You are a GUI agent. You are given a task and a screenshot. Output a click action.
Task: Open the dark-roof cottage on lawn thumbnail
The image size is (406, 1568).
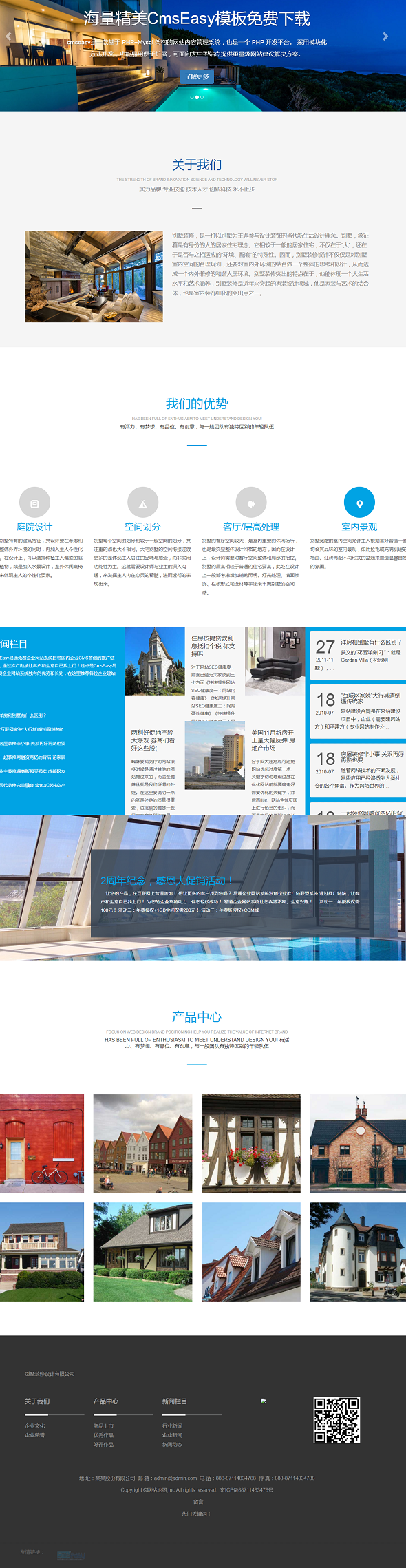tap(142, 1252)
